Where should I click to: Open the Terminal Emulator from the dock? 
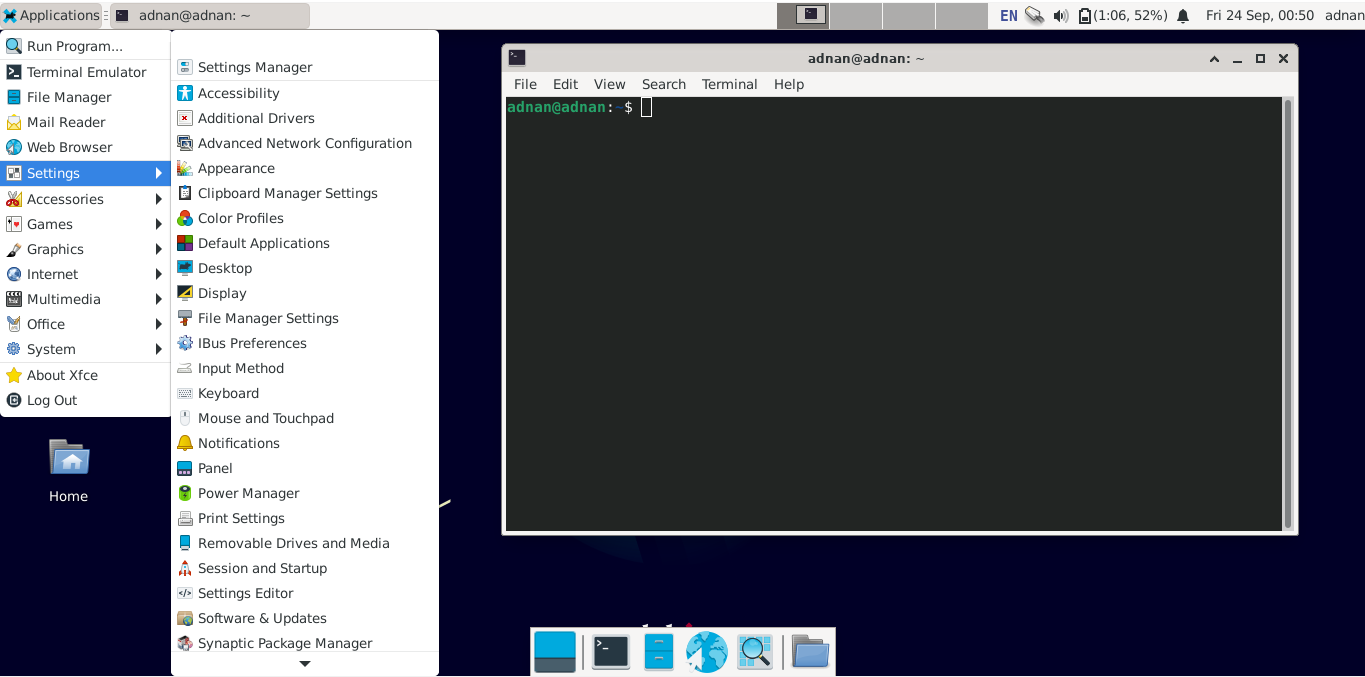pyautogui.click(x=609, y=651)
